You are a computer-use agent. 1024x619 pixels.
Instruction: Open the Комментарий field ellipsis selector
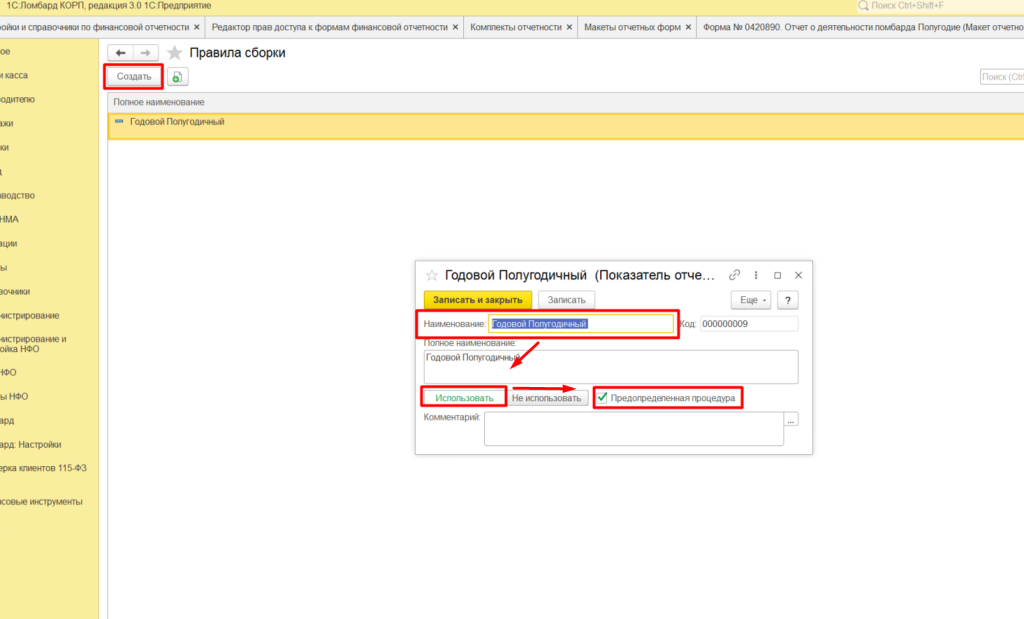coord(791,421)
